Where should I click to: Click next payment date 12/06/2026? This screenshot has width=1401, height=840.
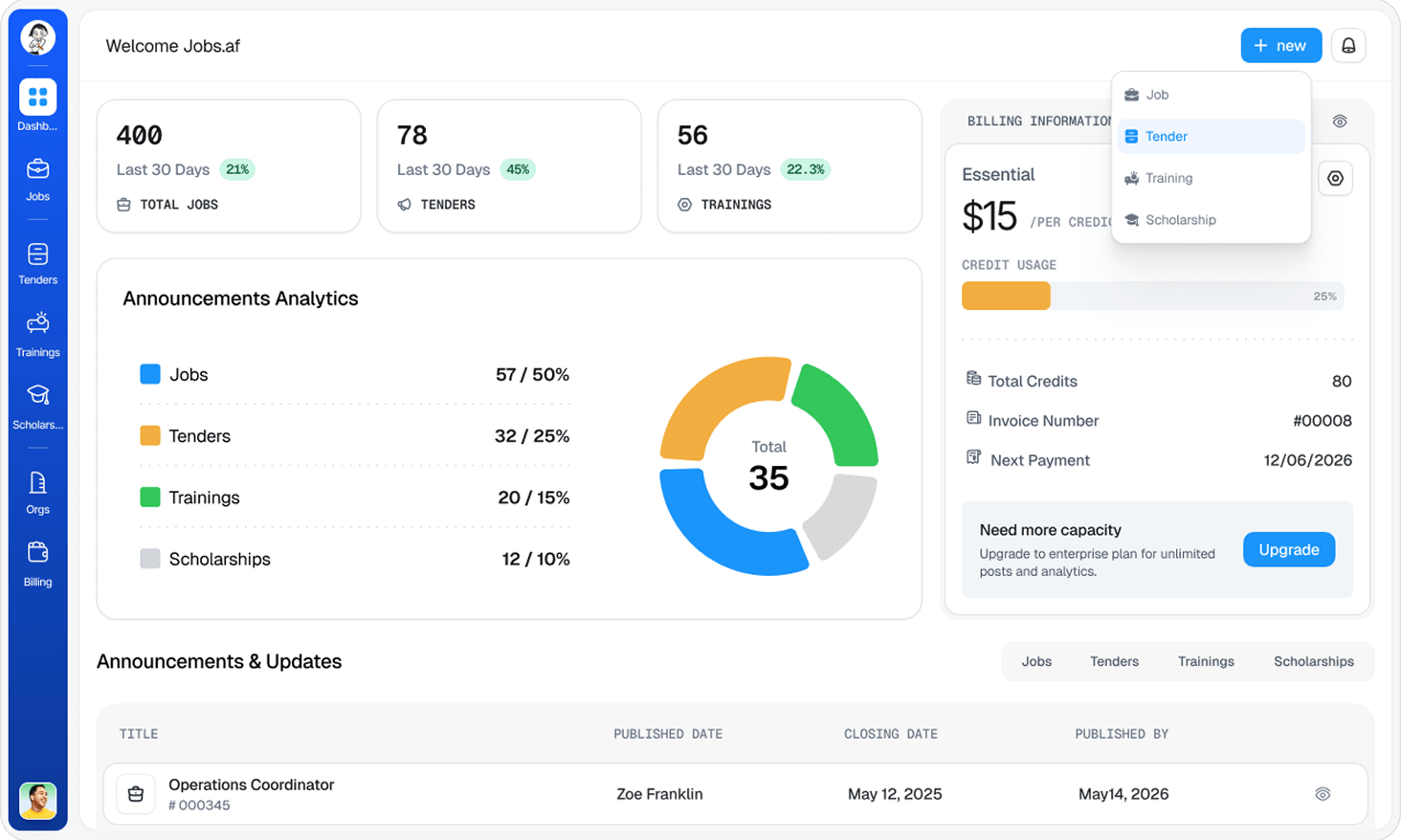click(1307, 460)
